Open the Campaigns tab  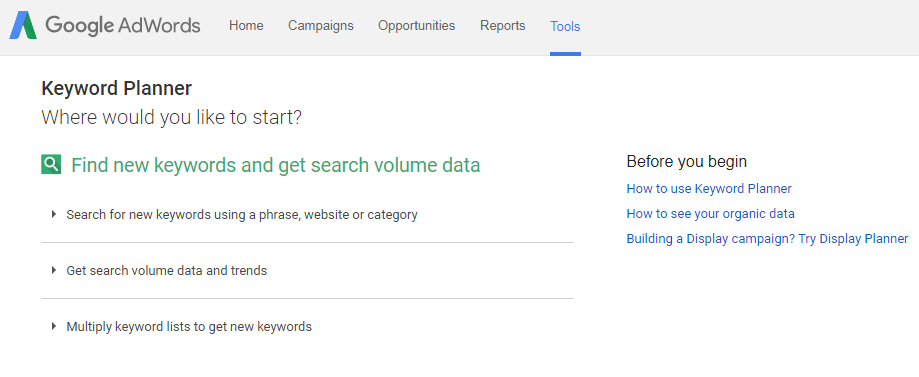(x=321, y=26)
